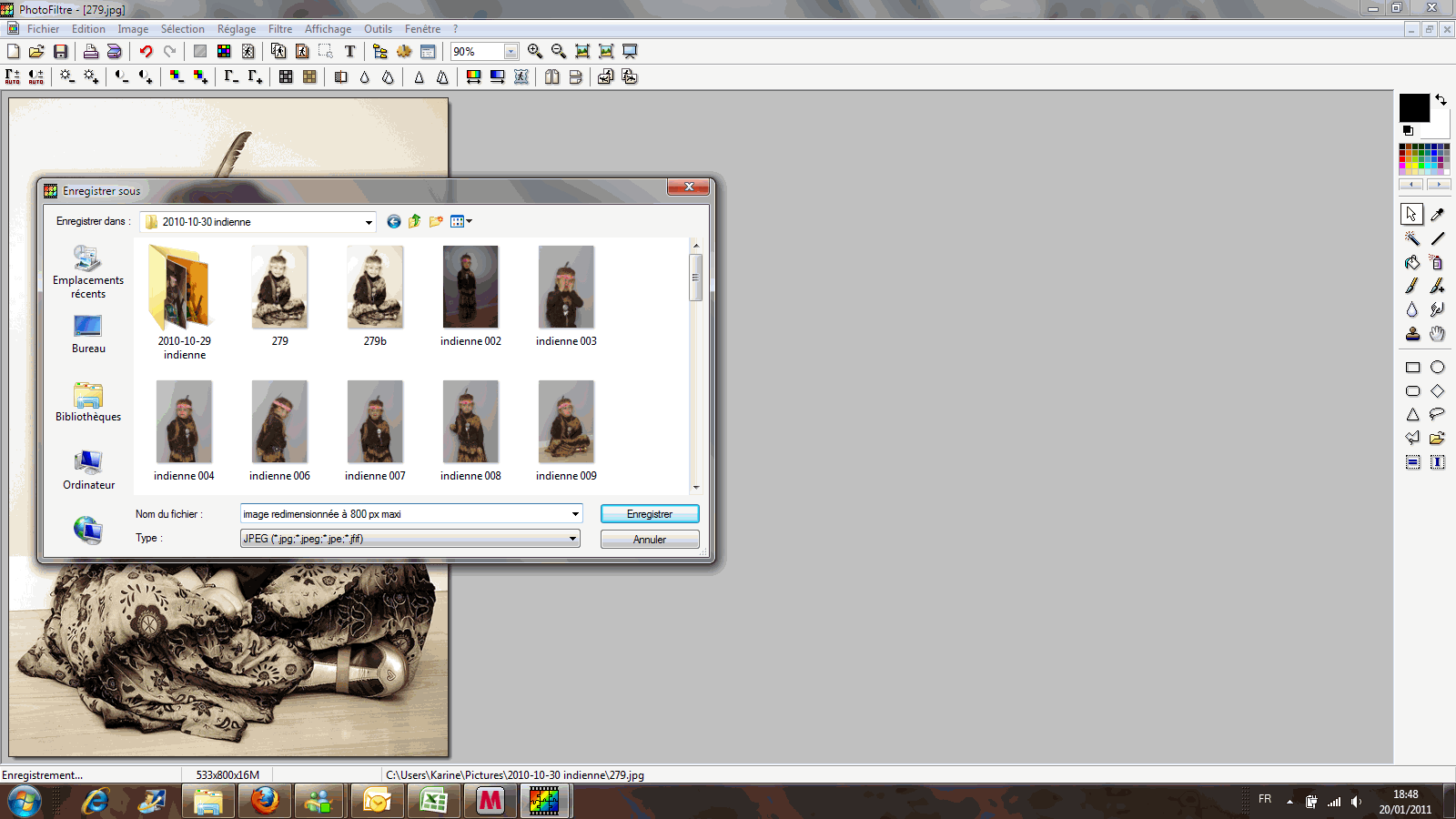
Task: Click the Save floppy disk icon
Action: 60,52
